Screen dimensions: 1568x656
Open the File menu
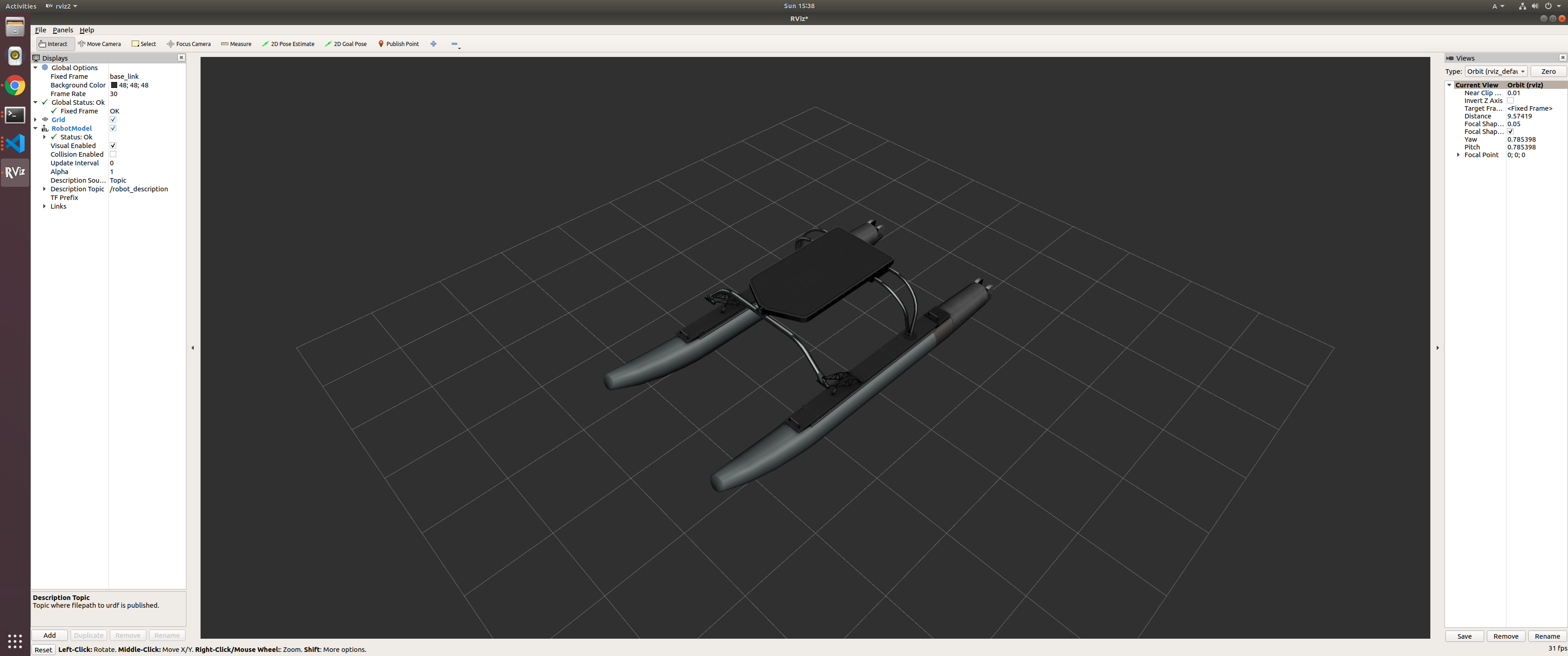40,30
